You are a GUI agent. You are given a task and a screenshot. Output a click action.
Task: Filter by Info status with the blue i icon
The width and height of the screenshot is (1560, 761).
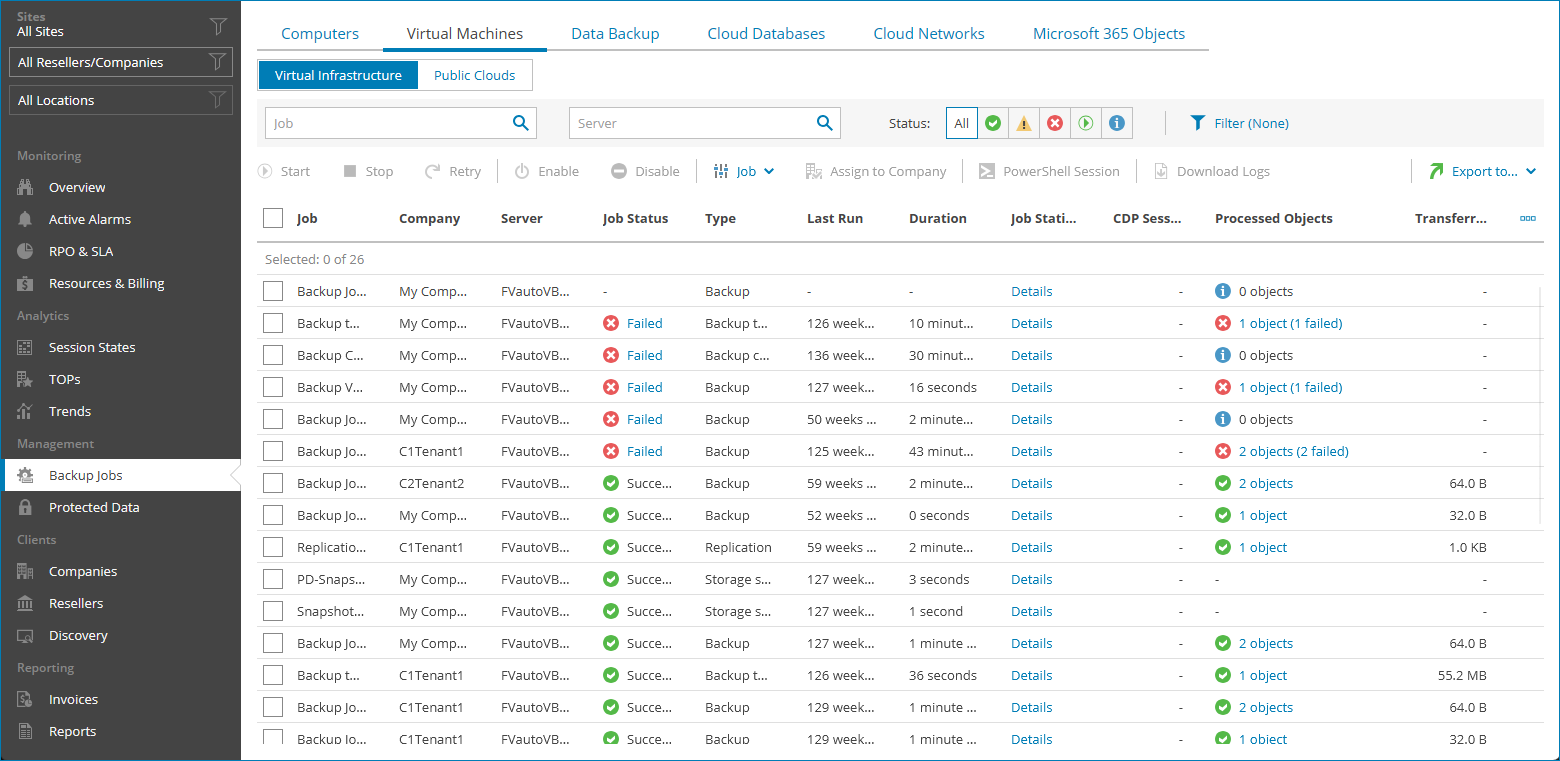click(1117, 123)
